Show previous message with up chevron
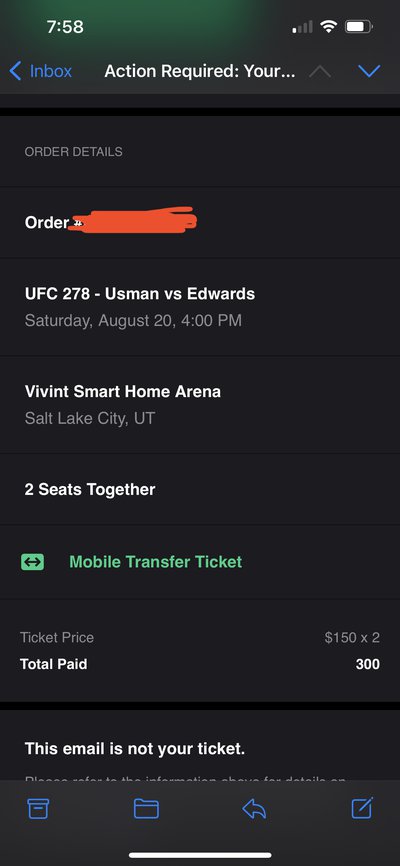Image resolution: width=400 pixels, height=866 pixels. click(320, 71)
